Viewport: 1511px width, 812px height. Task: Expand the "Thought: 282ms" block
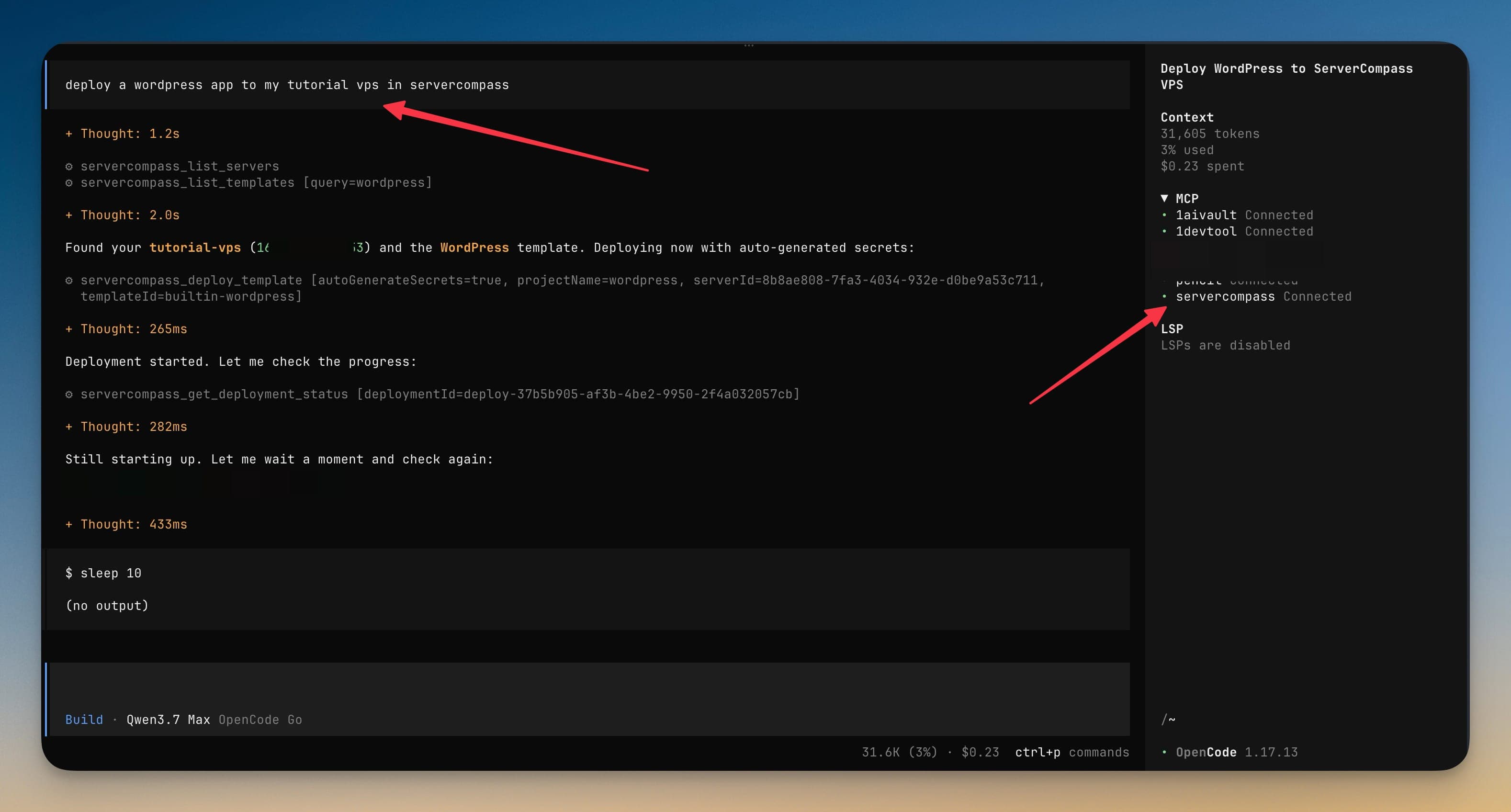[x=126, y=427]
